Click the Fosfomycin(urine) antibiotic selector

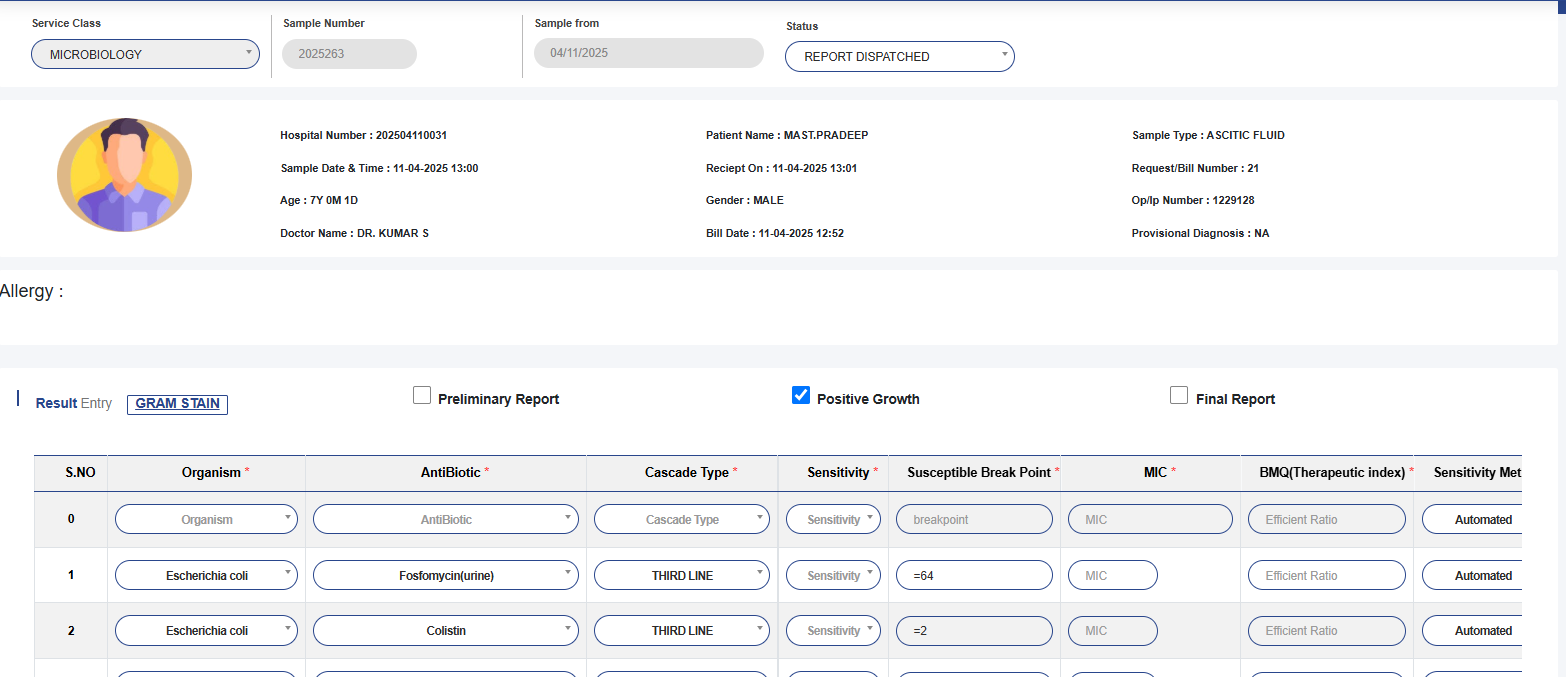(446, 576)
